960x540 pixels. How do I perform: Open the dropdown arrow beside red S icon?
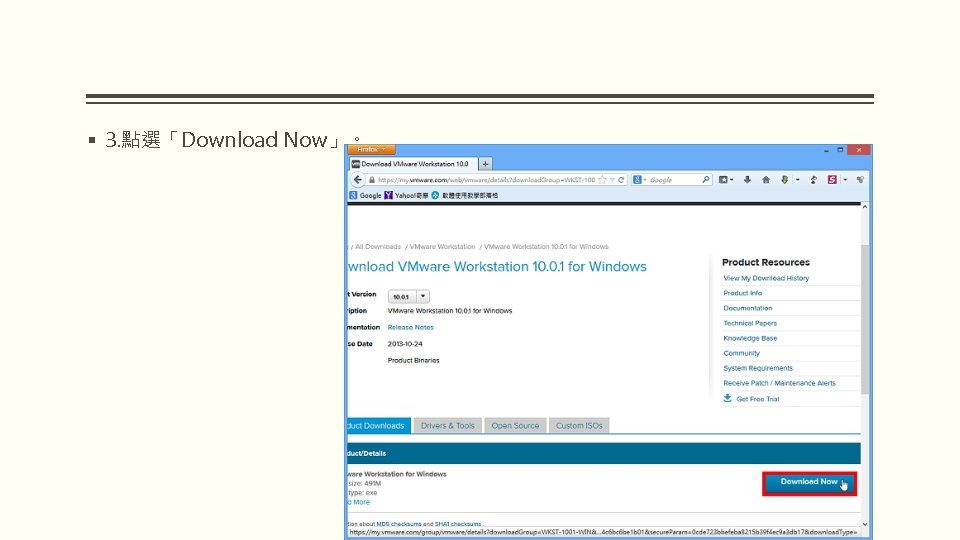pos(846,180)
